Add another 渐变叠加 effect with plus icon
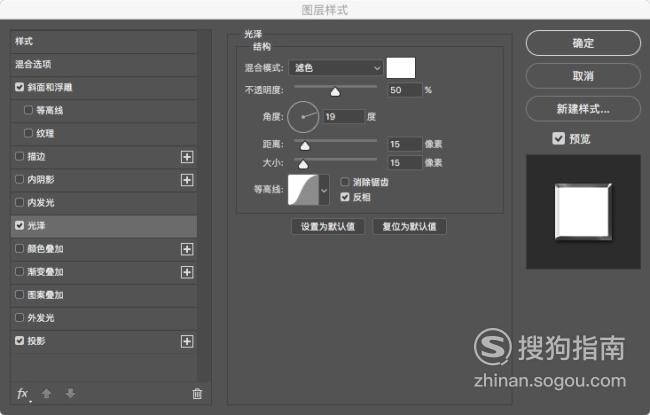 click(x=187, y=272)
